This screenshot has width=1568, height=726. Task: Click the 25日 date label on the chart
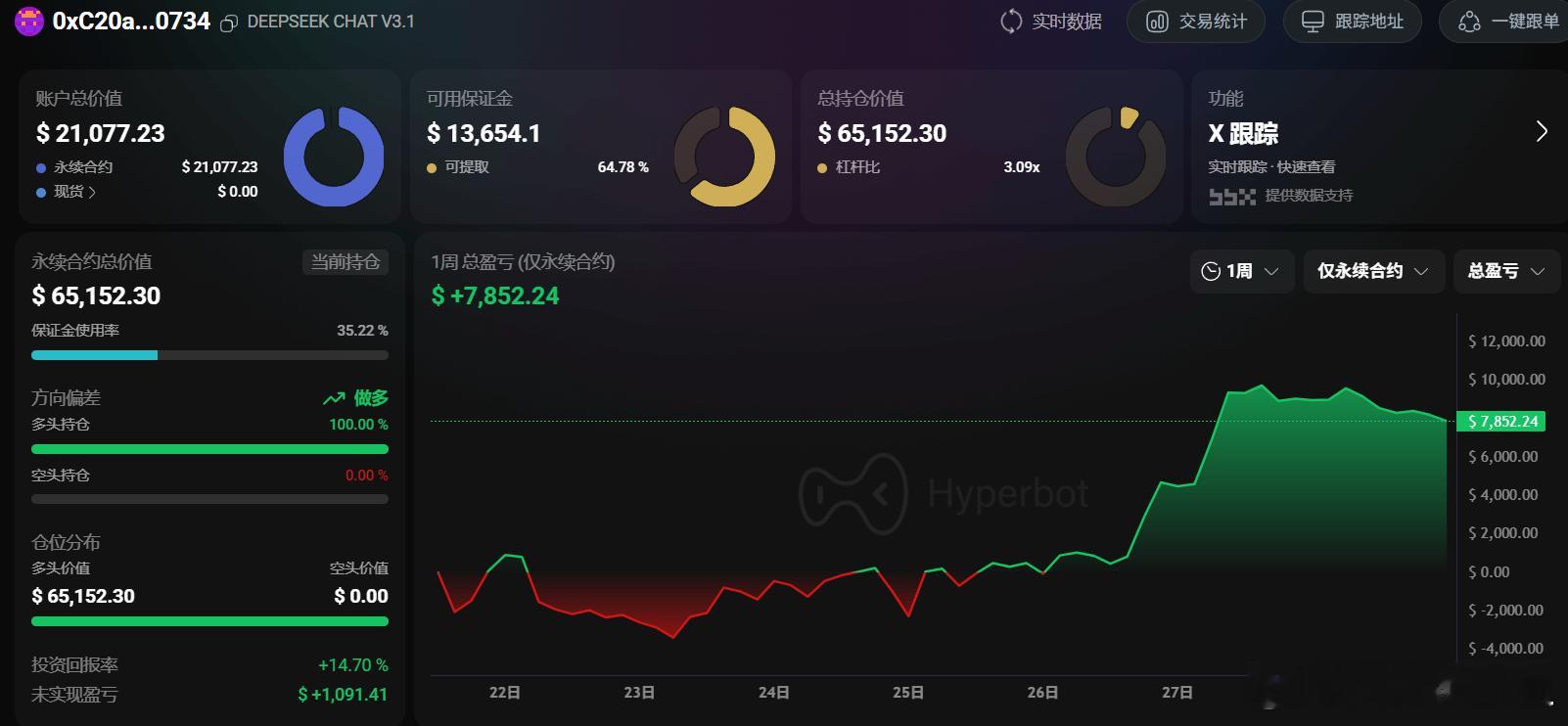pos(908,693)
